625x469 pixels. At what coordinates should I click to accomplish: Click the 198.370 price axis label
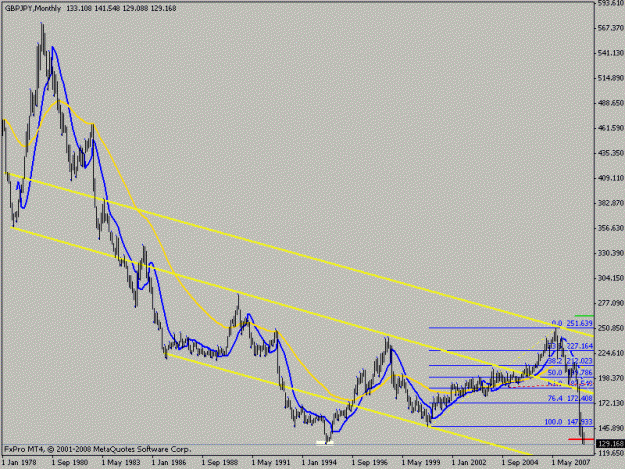611,378
